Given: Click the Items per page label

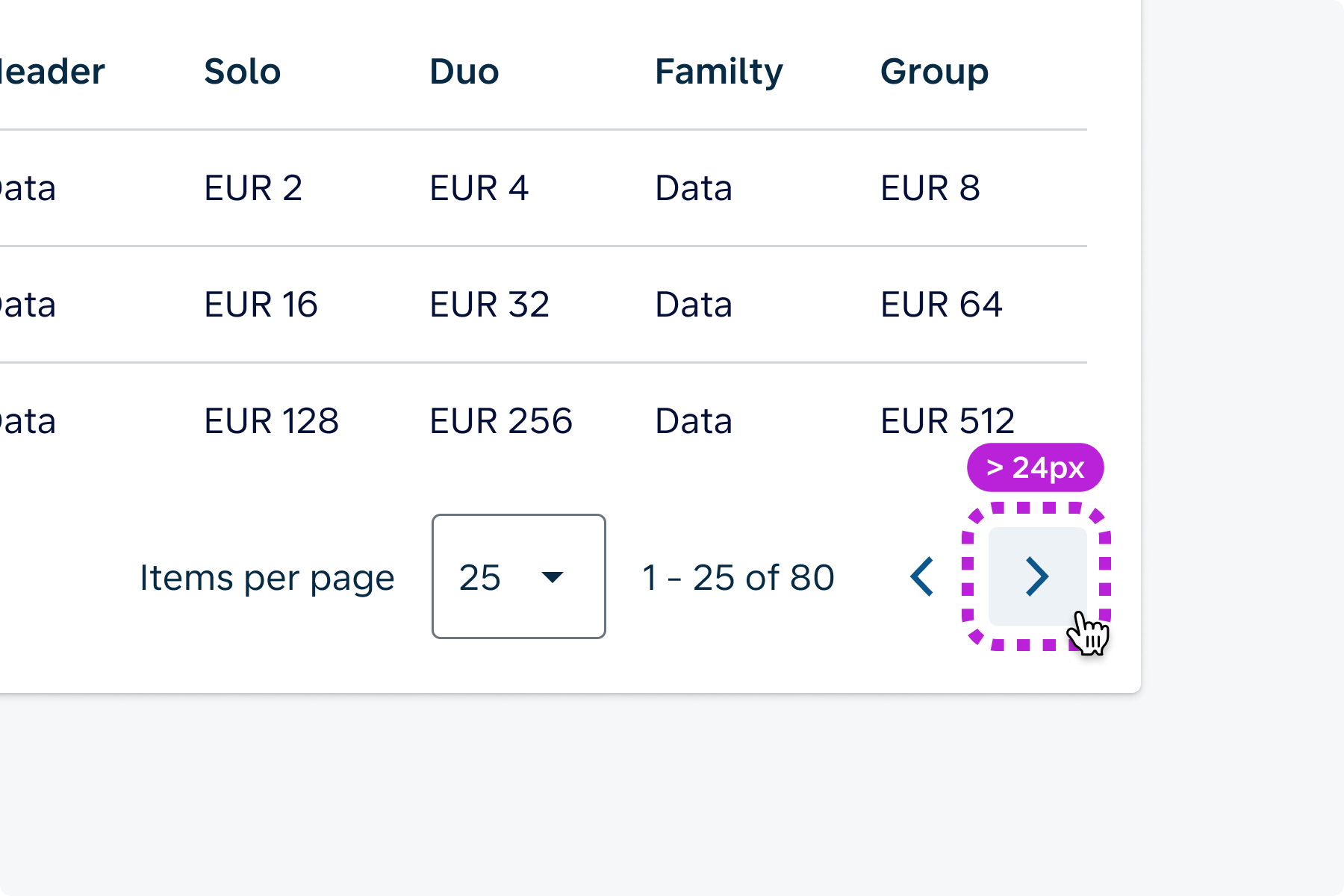Looking at the screenshot, I should pos(267,578).
